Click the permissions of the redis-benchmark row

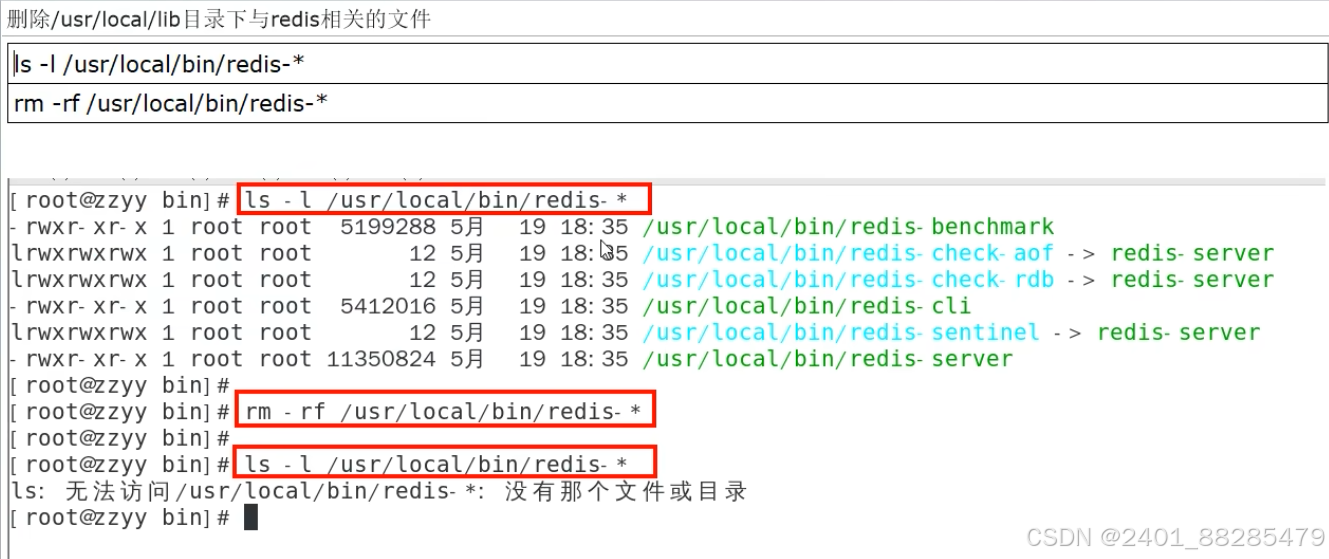(79, 227)
